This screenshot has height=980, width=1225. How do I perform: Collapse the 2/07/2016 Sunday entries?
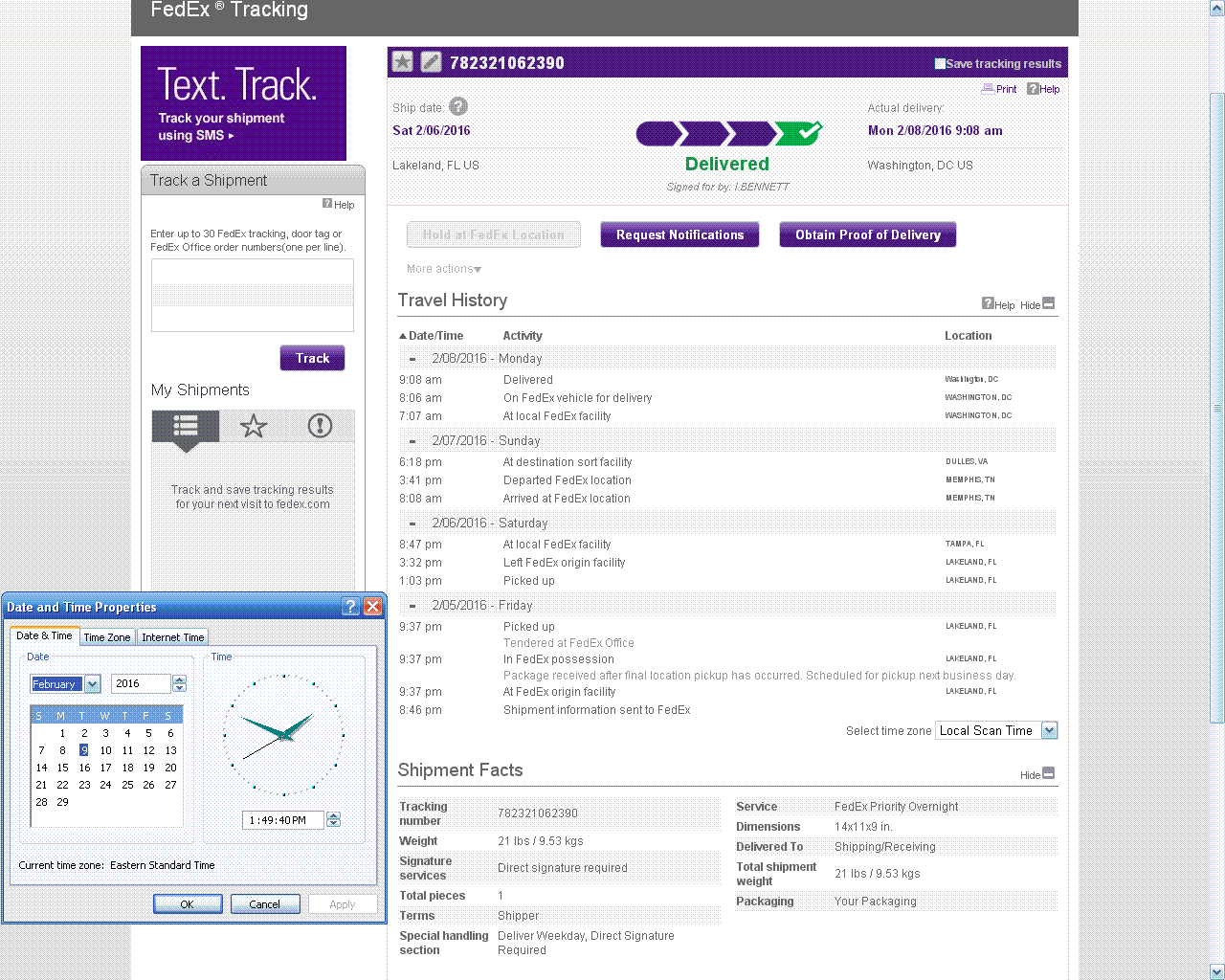click(x=412, y=441)
